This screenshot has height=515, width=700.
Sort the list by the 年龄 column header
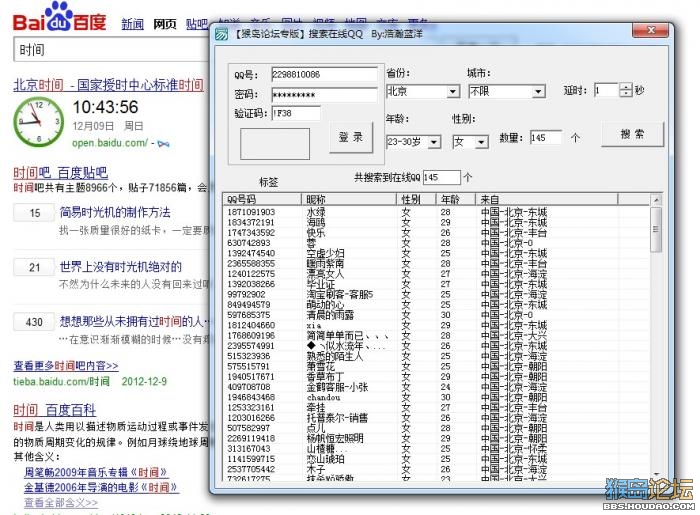point(455,199)
